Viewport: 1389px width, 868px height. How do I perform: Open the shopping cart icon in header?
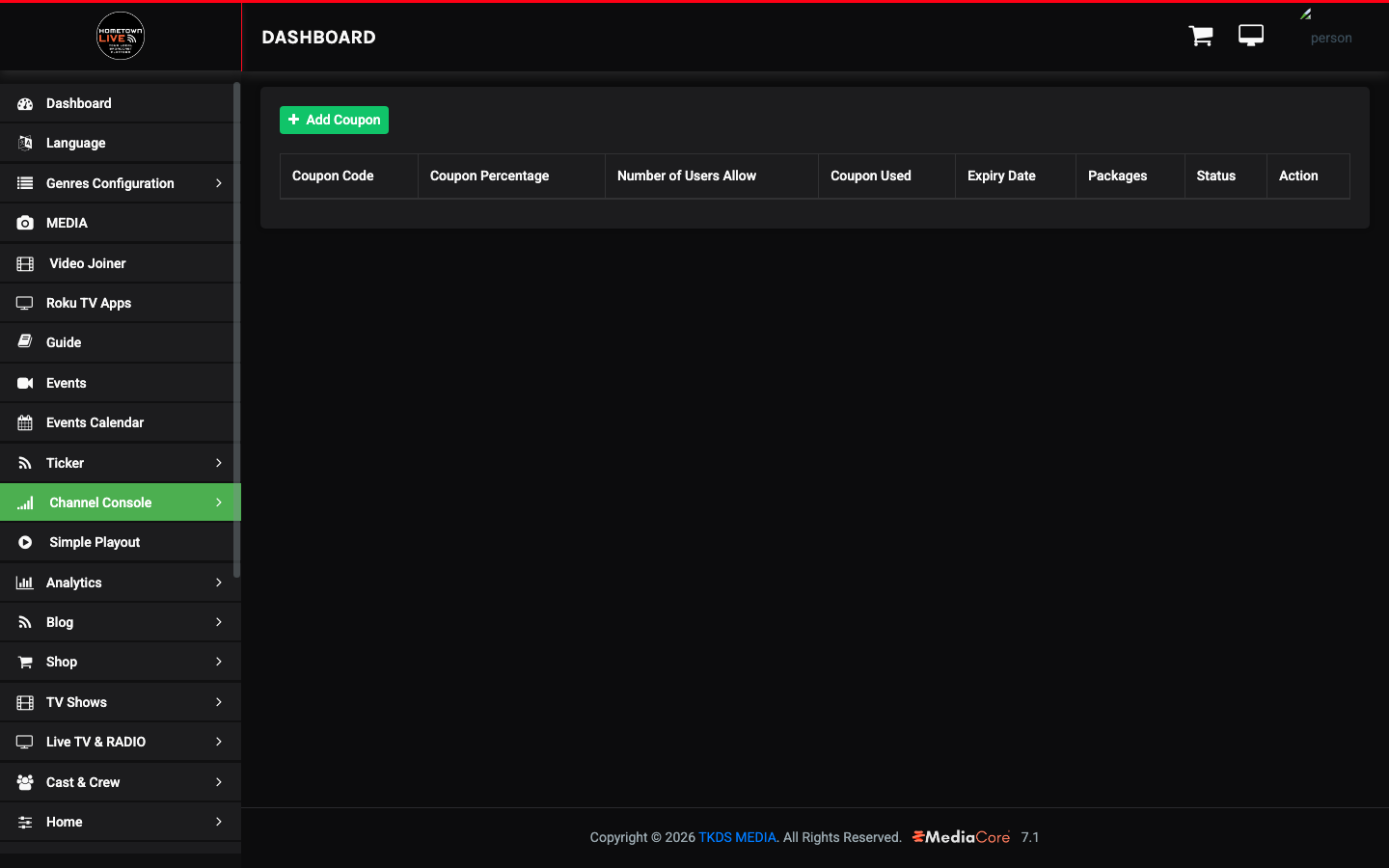1201,36
